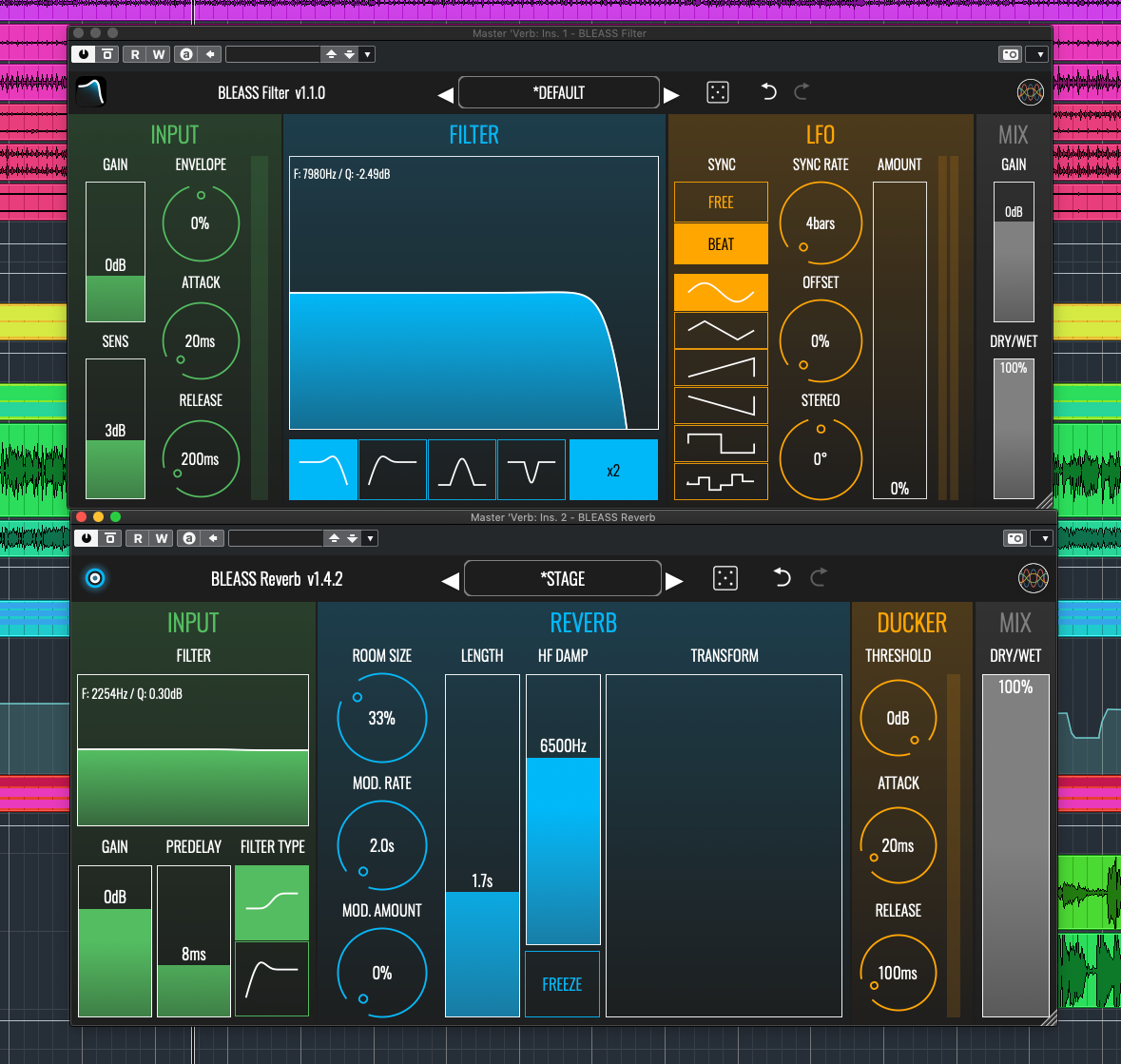Click the camera snapshot icon in Filter window
The height and width of the screenshot is (1064, 1121).
pos(1010,54)
